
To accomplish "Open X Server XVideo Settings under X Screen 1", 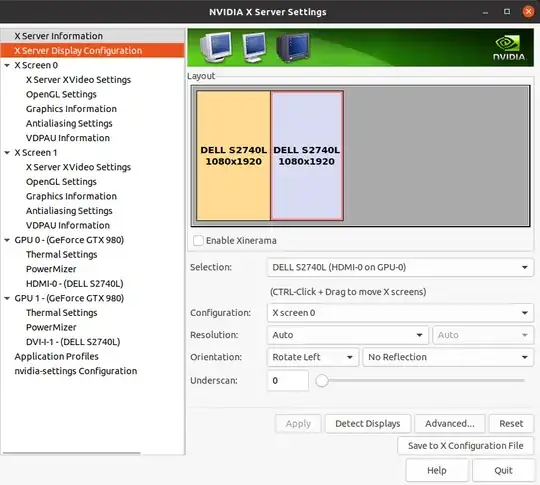I will point(78,167).
